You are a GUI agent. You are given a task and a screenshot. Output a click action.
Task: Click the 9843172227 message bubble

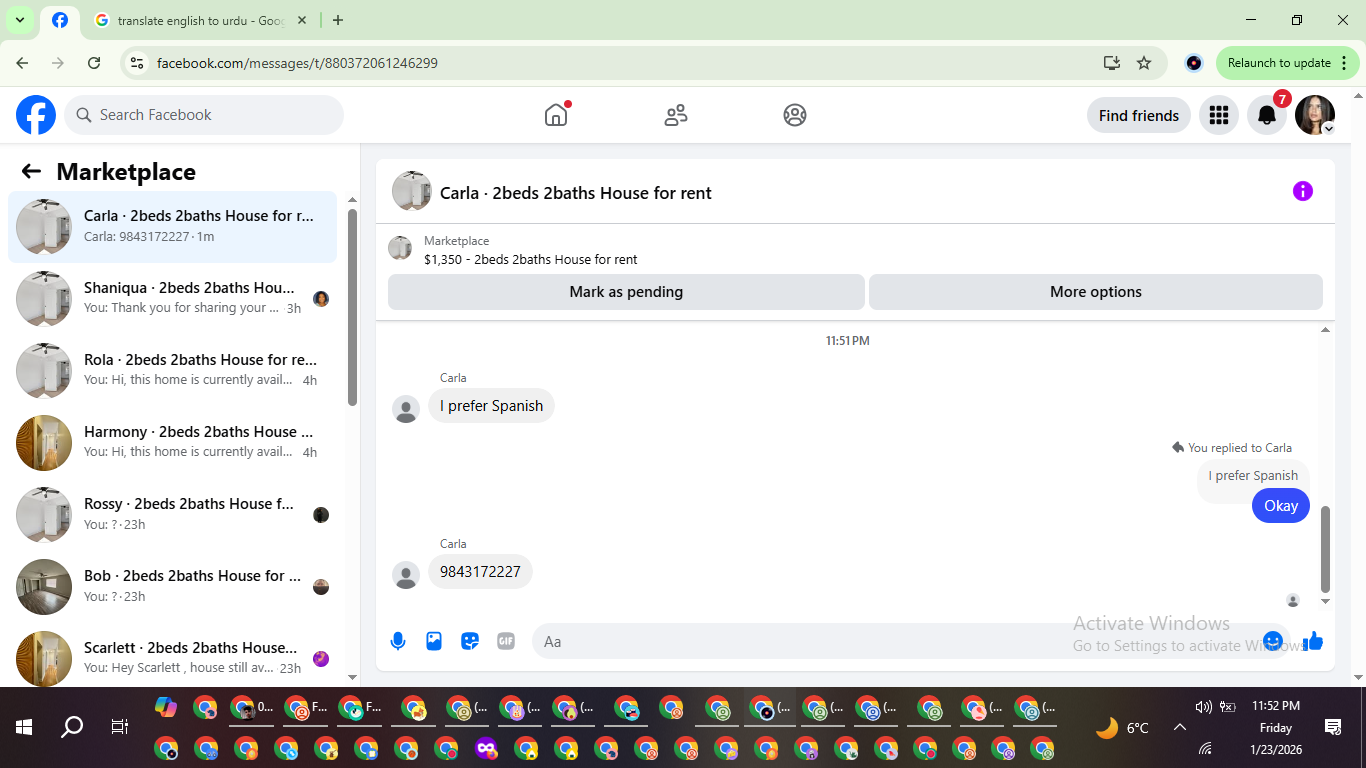(x=480, y=572)
